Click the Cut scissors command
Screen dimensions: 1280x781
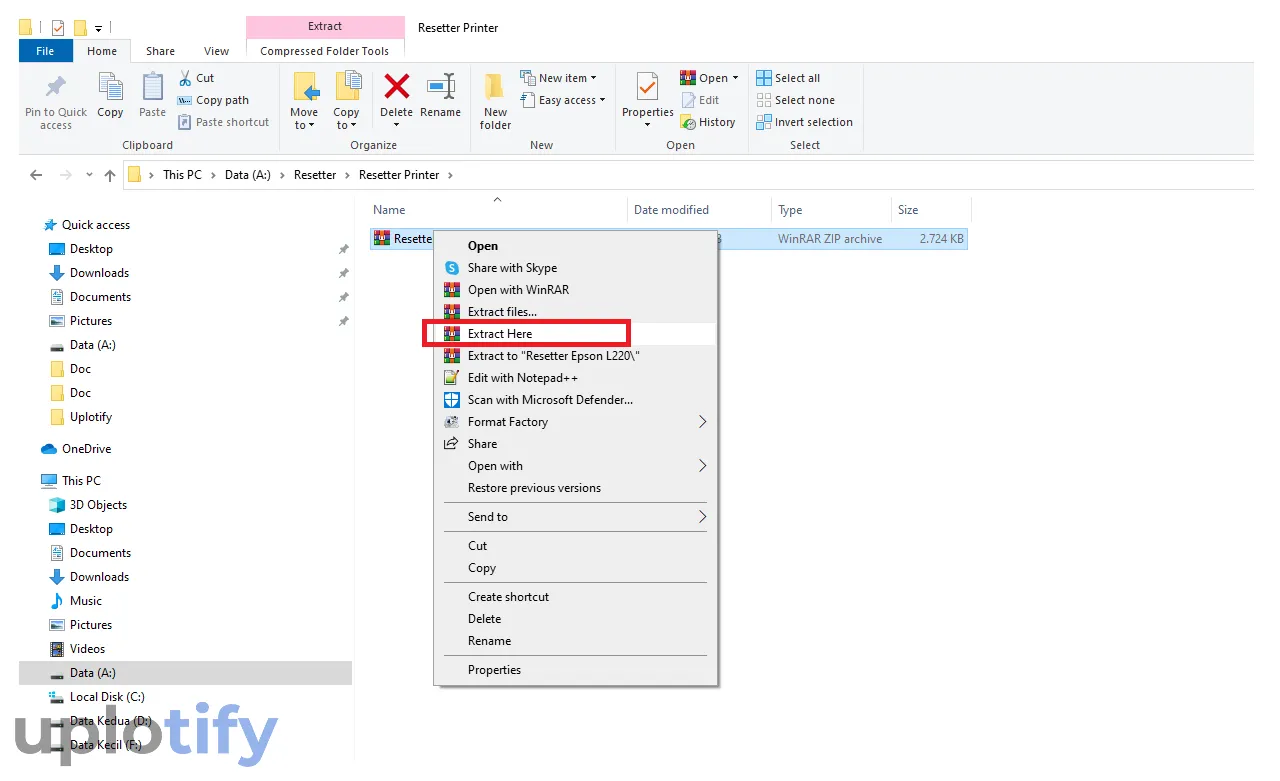(x=196, y=78)
